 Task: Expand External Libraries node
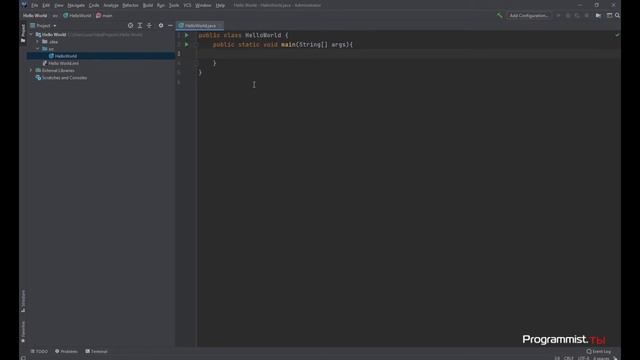pyautogui.click(x=31, y=70)
